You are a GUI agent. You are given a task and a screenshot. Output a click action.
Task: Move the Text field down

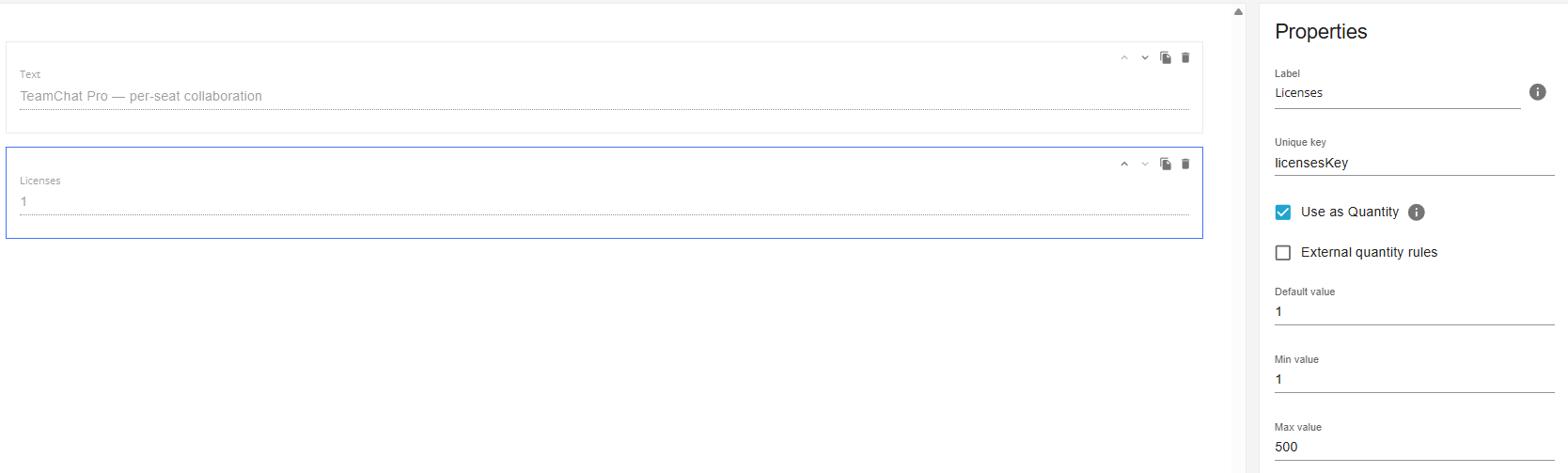(x=1145, y=58)
